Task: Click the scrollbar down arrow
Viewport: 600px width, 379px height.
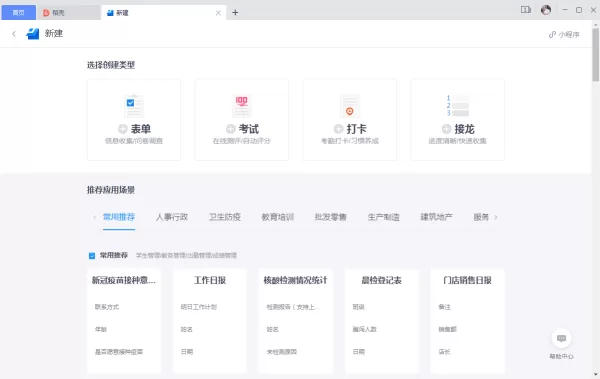Action: [x=596, y=374]
